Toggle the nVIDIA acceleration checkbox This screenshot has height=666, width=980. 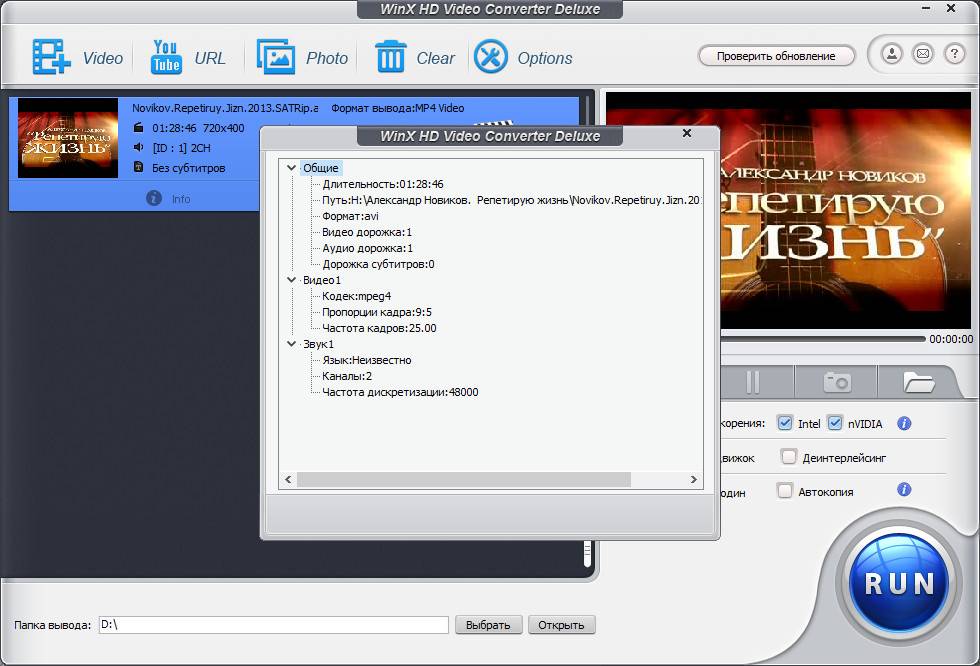[835, 423]
